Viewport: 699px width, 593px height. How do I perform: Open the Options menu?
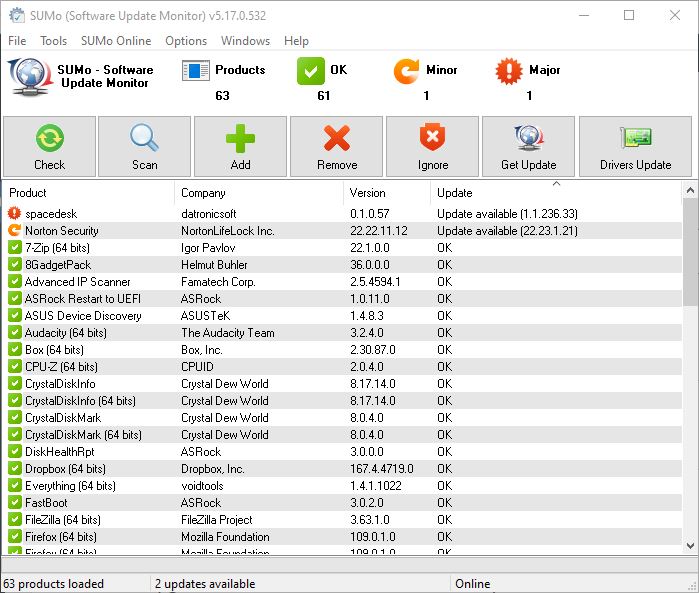click(186, 41)
